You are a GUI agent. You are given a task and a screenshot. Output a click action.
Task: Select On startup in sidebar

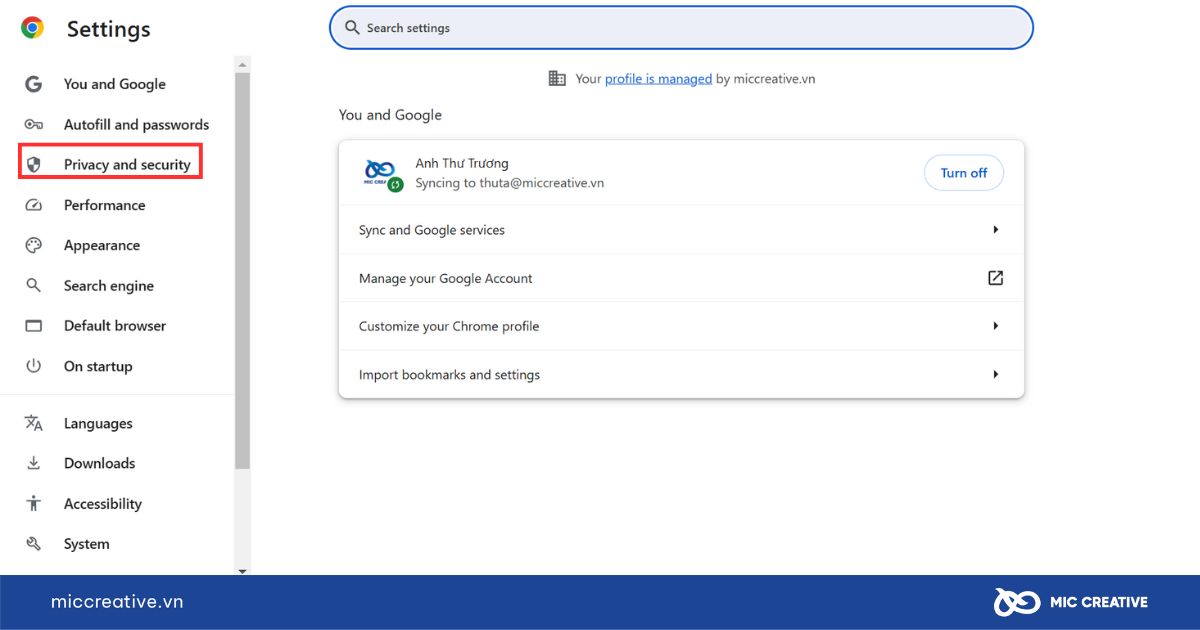point(98,366)
